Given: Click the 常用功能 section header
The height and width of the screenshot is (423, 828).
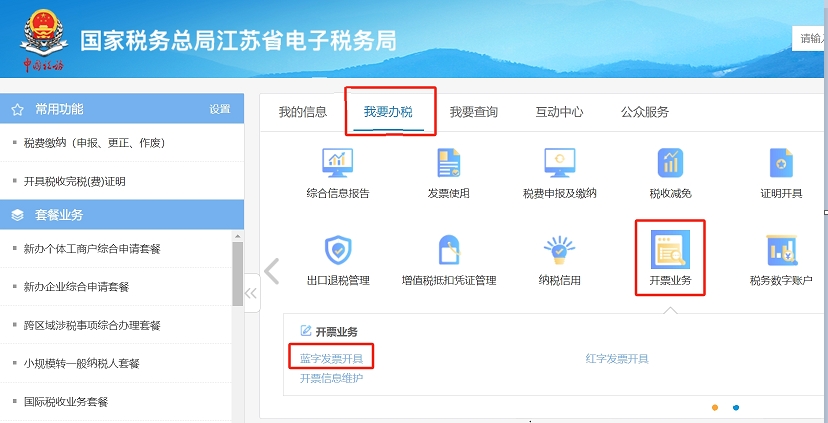Looking at the screenshot, I should coord(122,109).
